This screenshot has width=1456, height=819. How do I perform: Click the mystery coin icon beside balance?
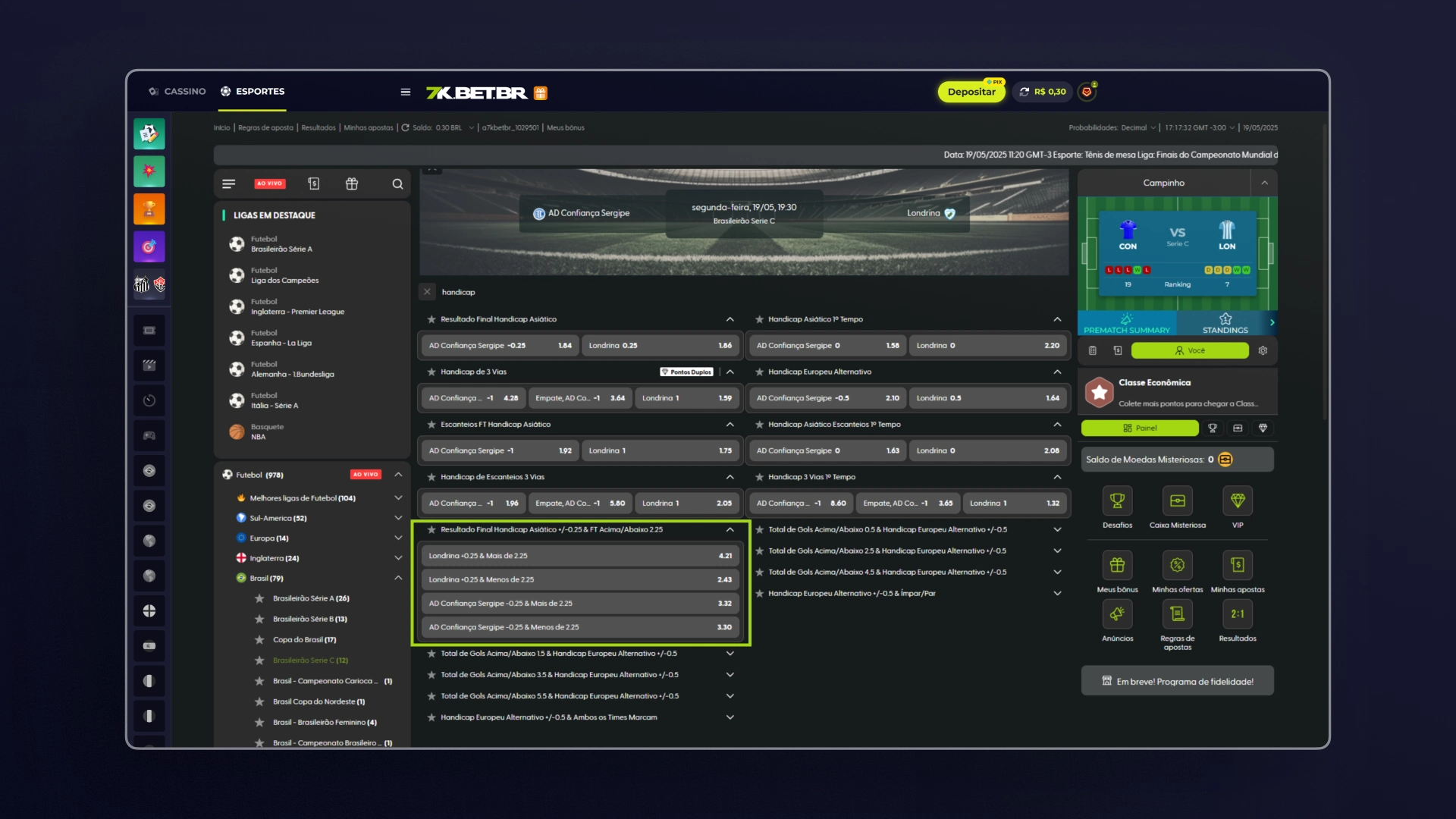[1225, 460]
